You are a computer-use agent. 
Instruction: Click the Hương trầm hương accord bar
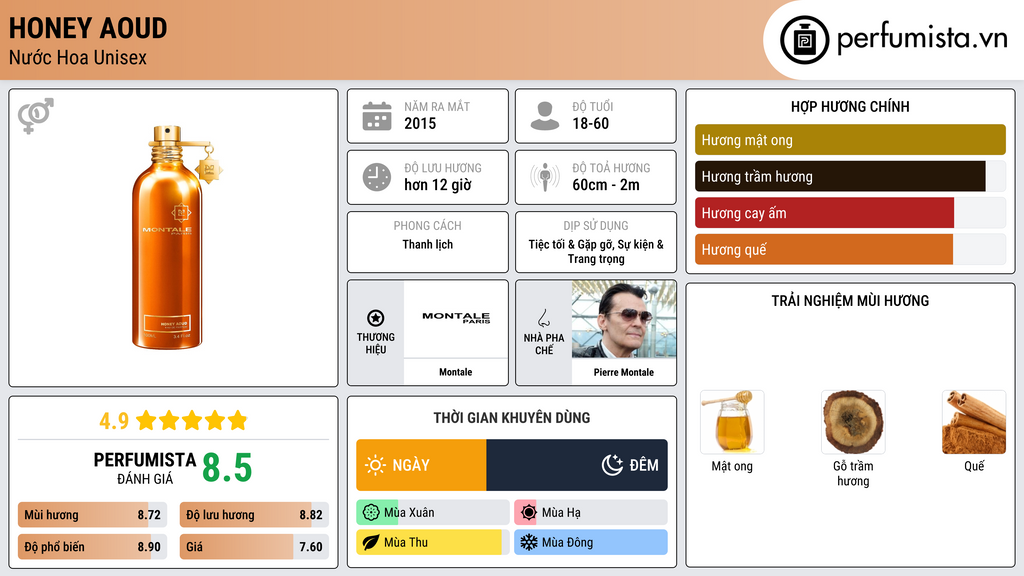[x=840, y=177]
